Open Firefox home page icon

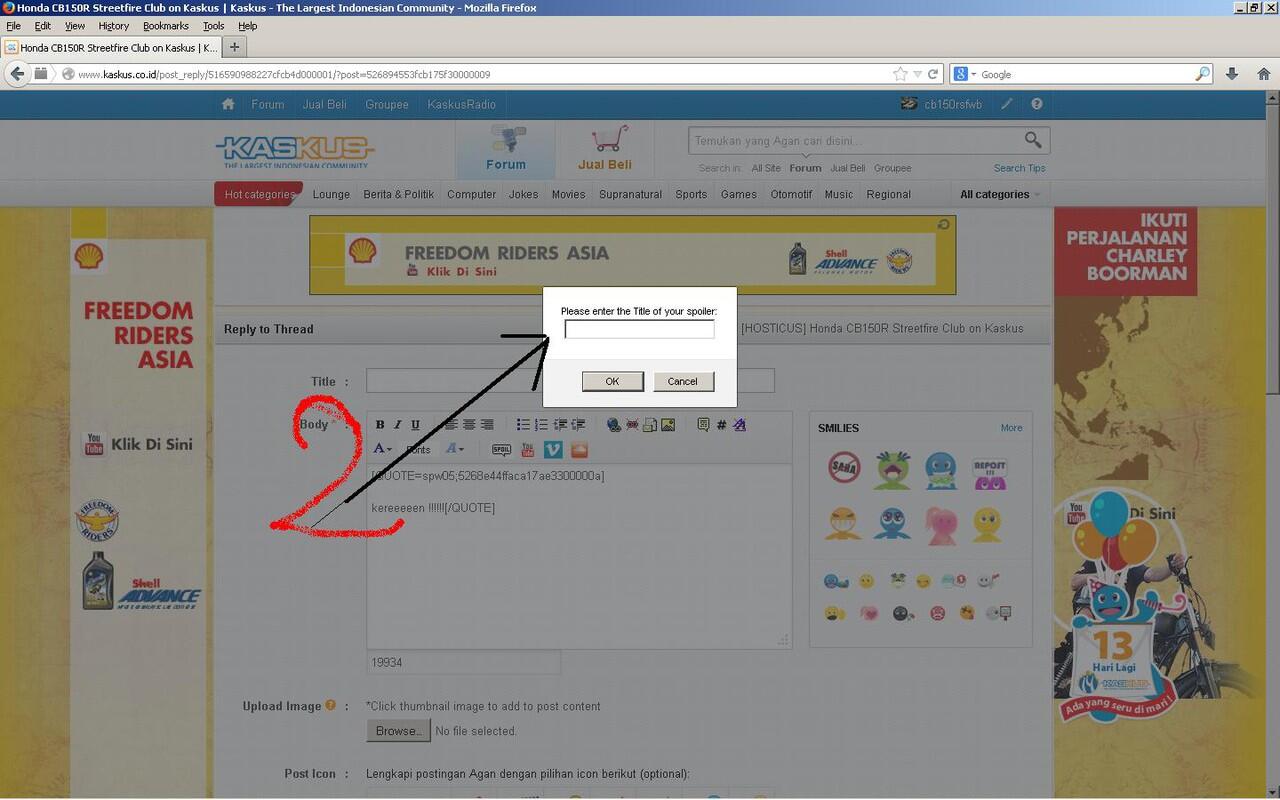tap(1264, 74)
